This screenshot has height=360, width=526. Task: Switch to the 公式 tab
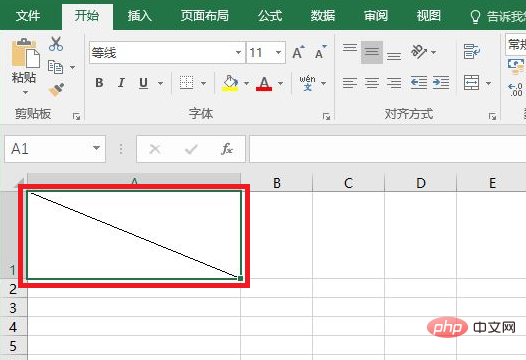point(270,15)
